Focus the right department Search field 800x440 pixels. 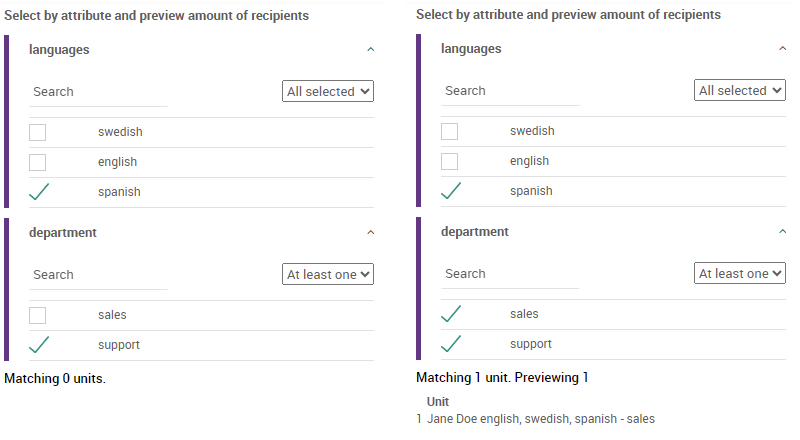pos(510,274)
